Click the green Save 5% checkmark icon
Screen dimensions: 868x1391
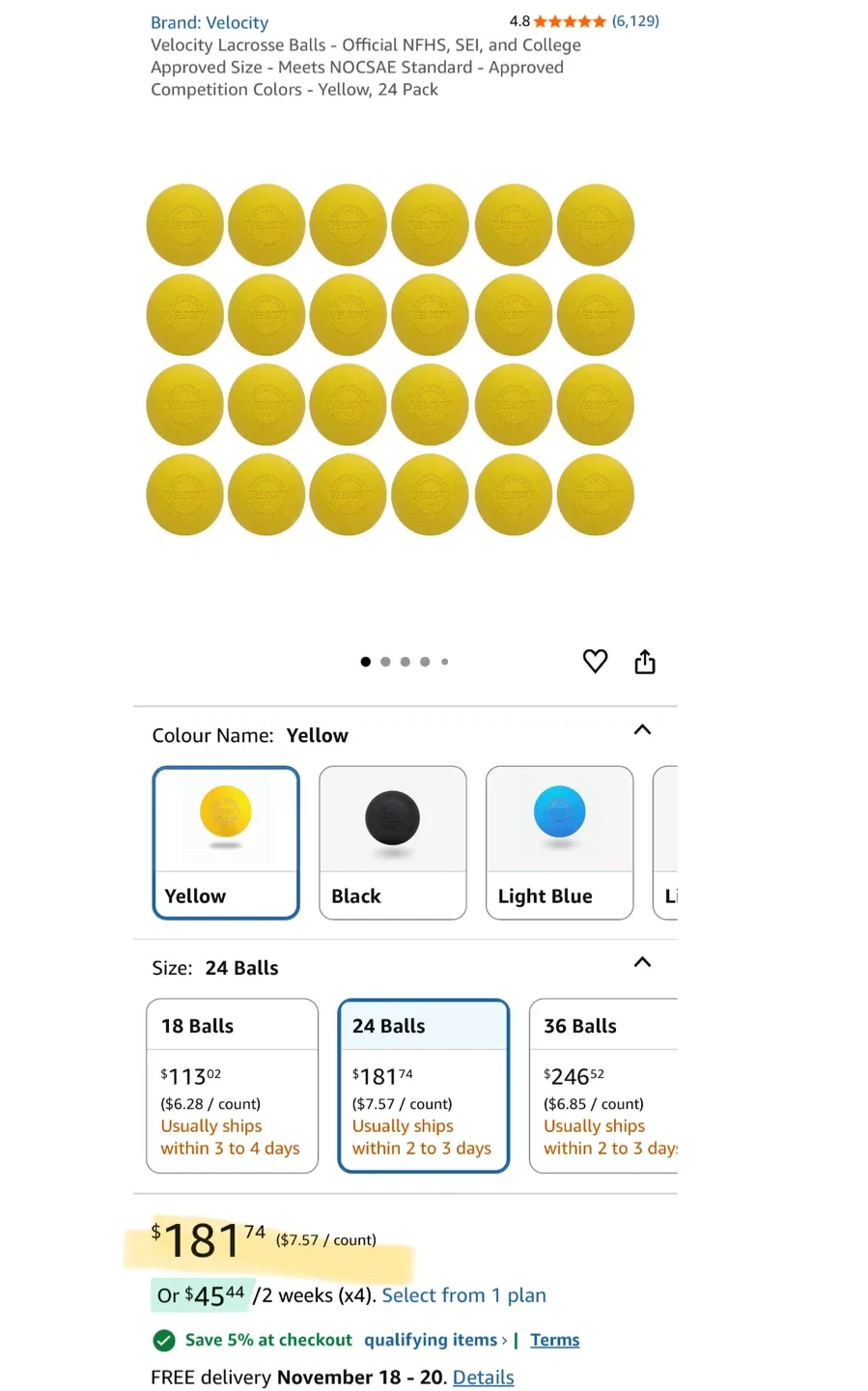click(x=163, y=1341)
